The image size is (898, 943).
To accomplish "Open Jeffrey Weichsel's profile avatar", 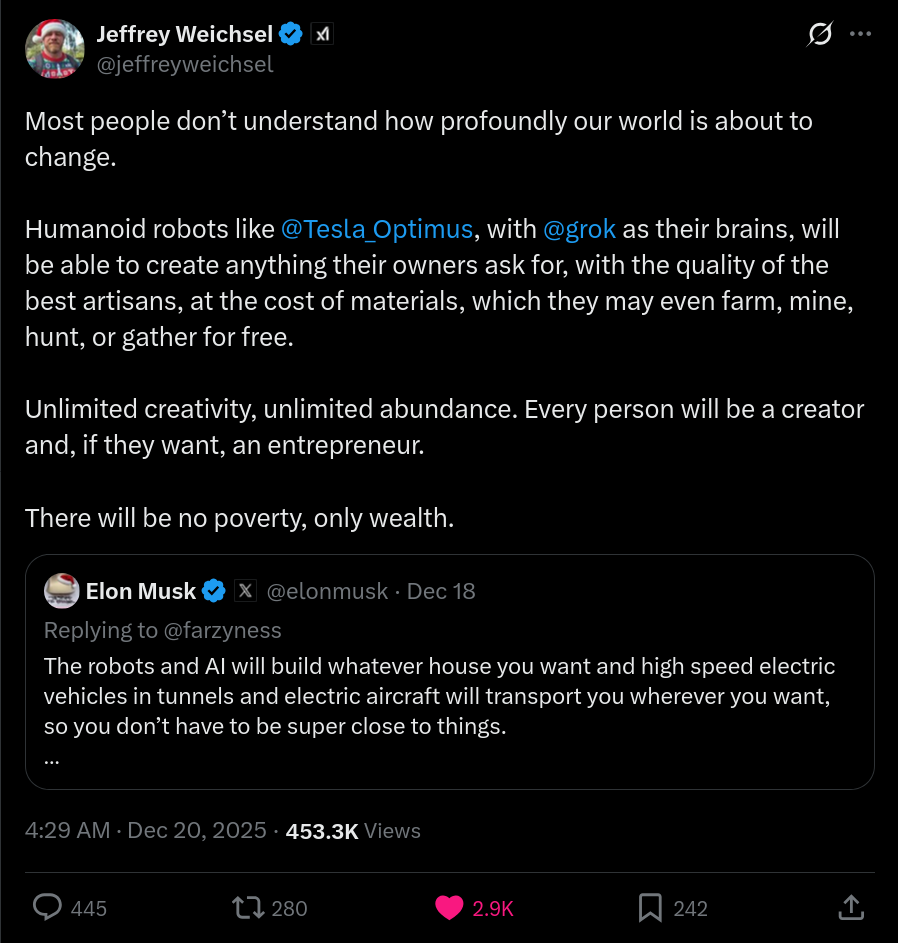I will pyautogui.click(x=54, y=48).
